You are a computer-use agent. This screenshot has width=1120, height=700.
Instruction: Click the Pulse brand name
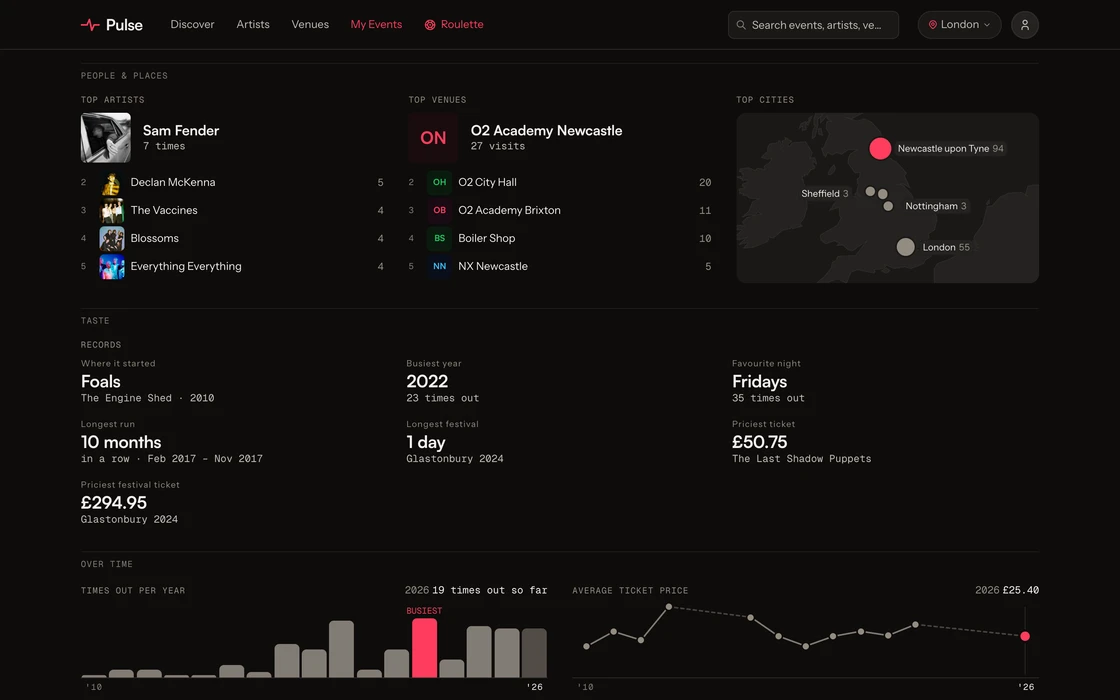coord(124,25)
